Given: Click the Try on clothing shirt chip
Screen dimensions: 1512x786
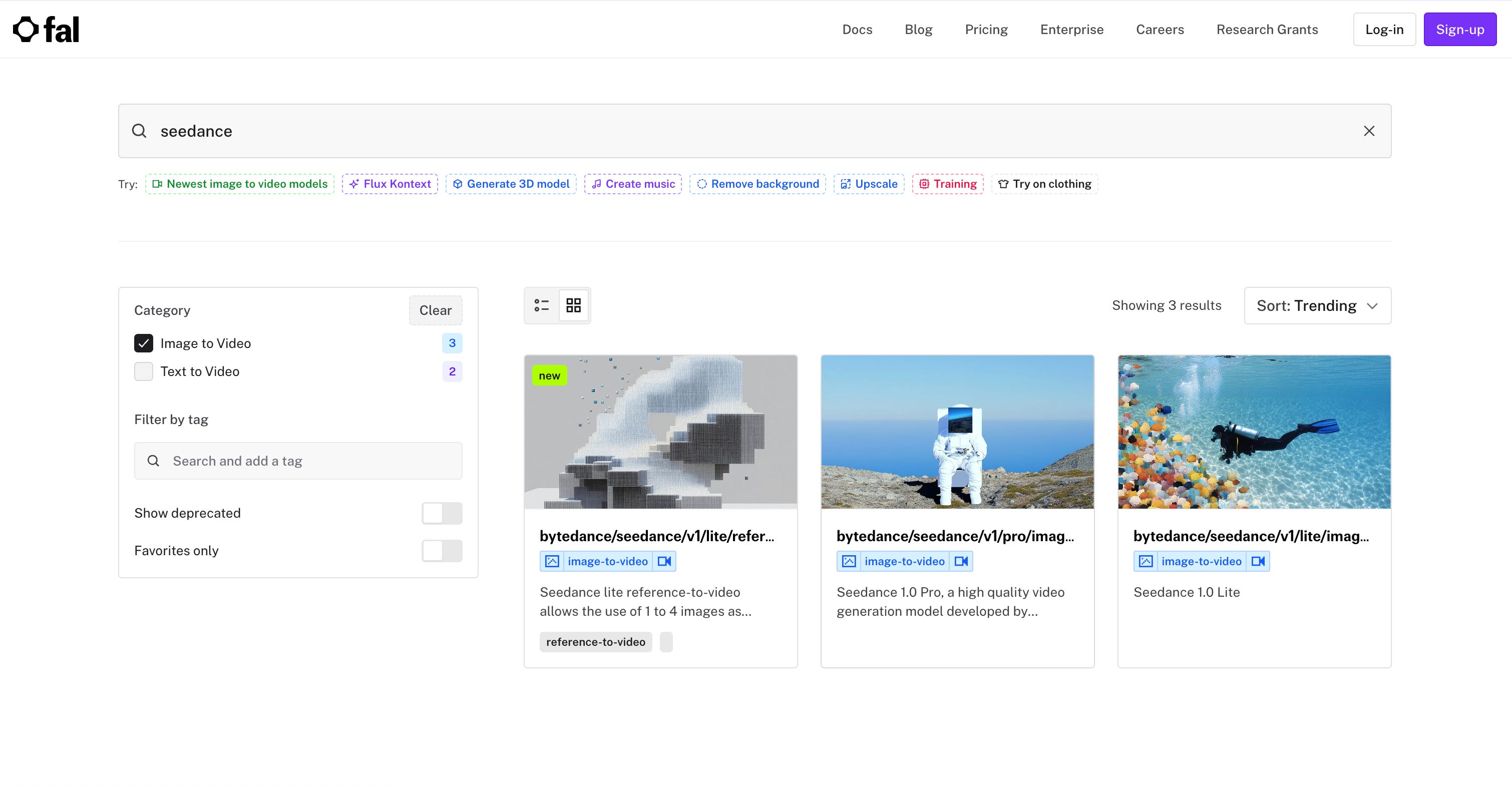Looking at the screenshot, I should coord(1044,184).
